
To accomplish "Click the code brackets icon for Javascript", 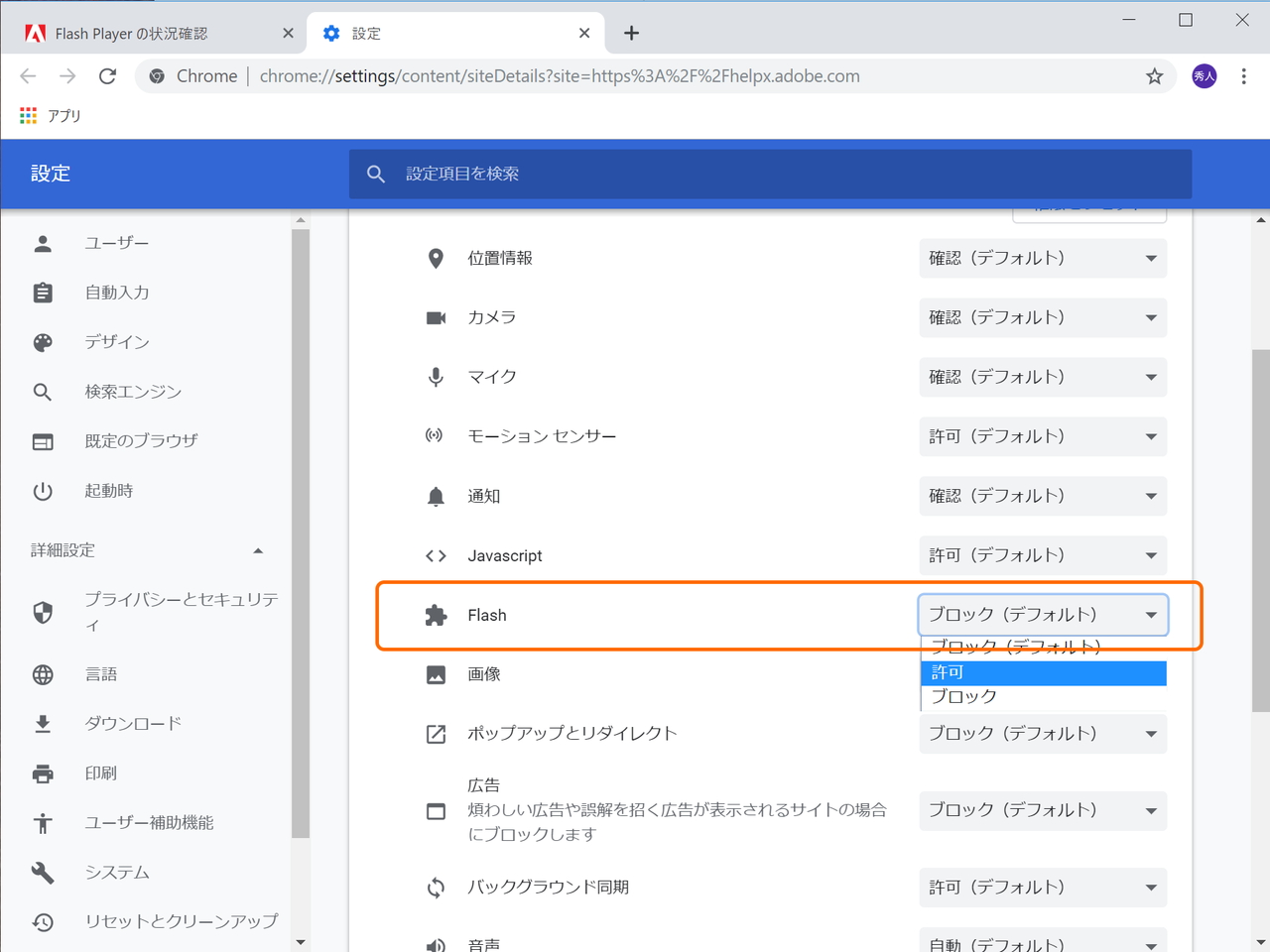I will click(436, 555).
